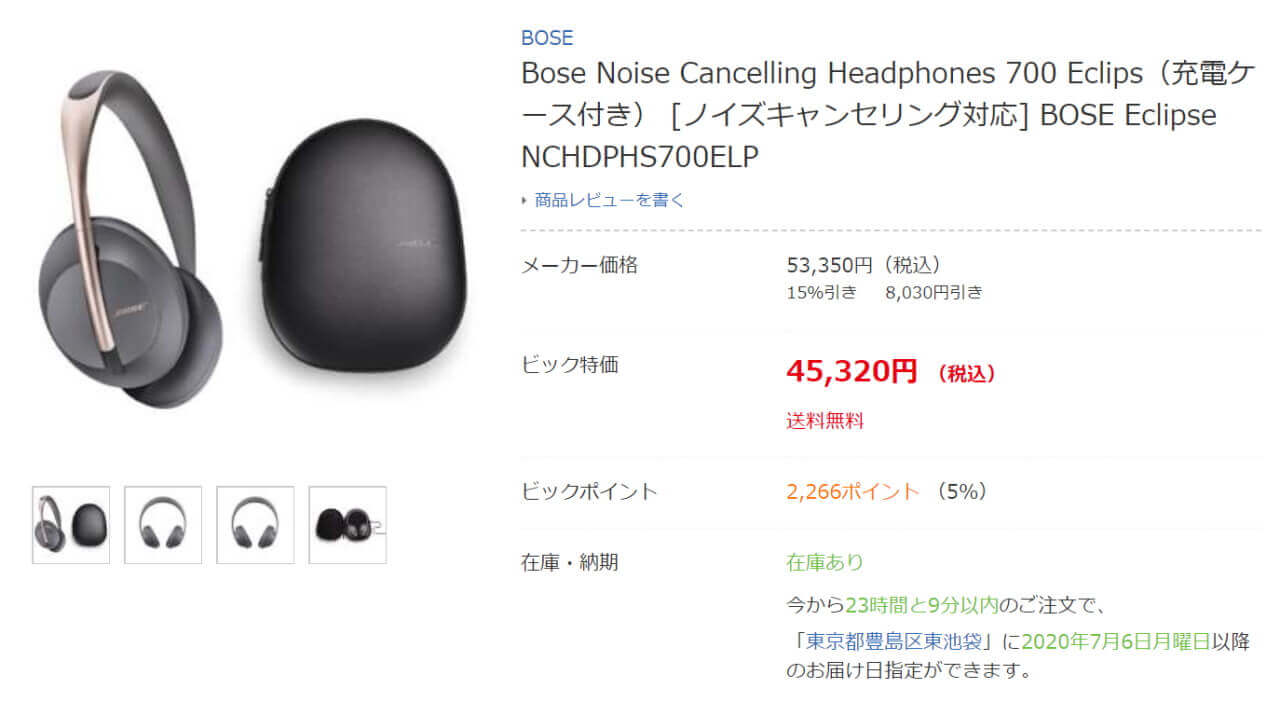Screen dimensions: 1280x720
Task: Open the 商品レビューを書く review link
Action: point(610,200)
